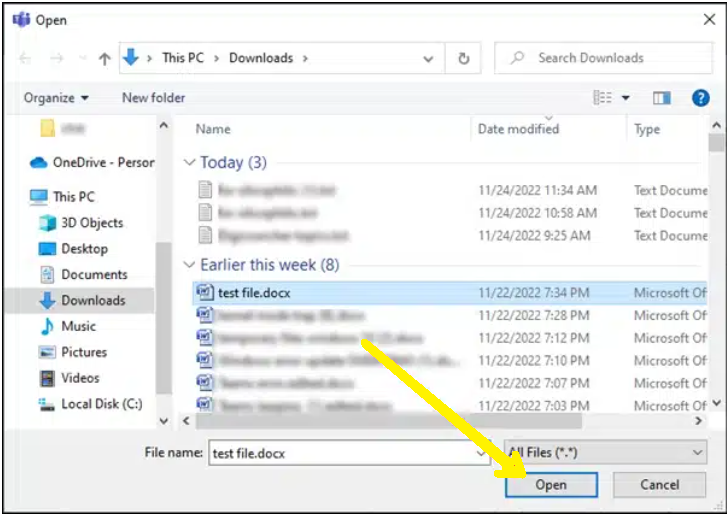The width and height of the screenshot is (727, 519).
Task: Collapse the Today (3) group
Action: (x=190, y=162)
